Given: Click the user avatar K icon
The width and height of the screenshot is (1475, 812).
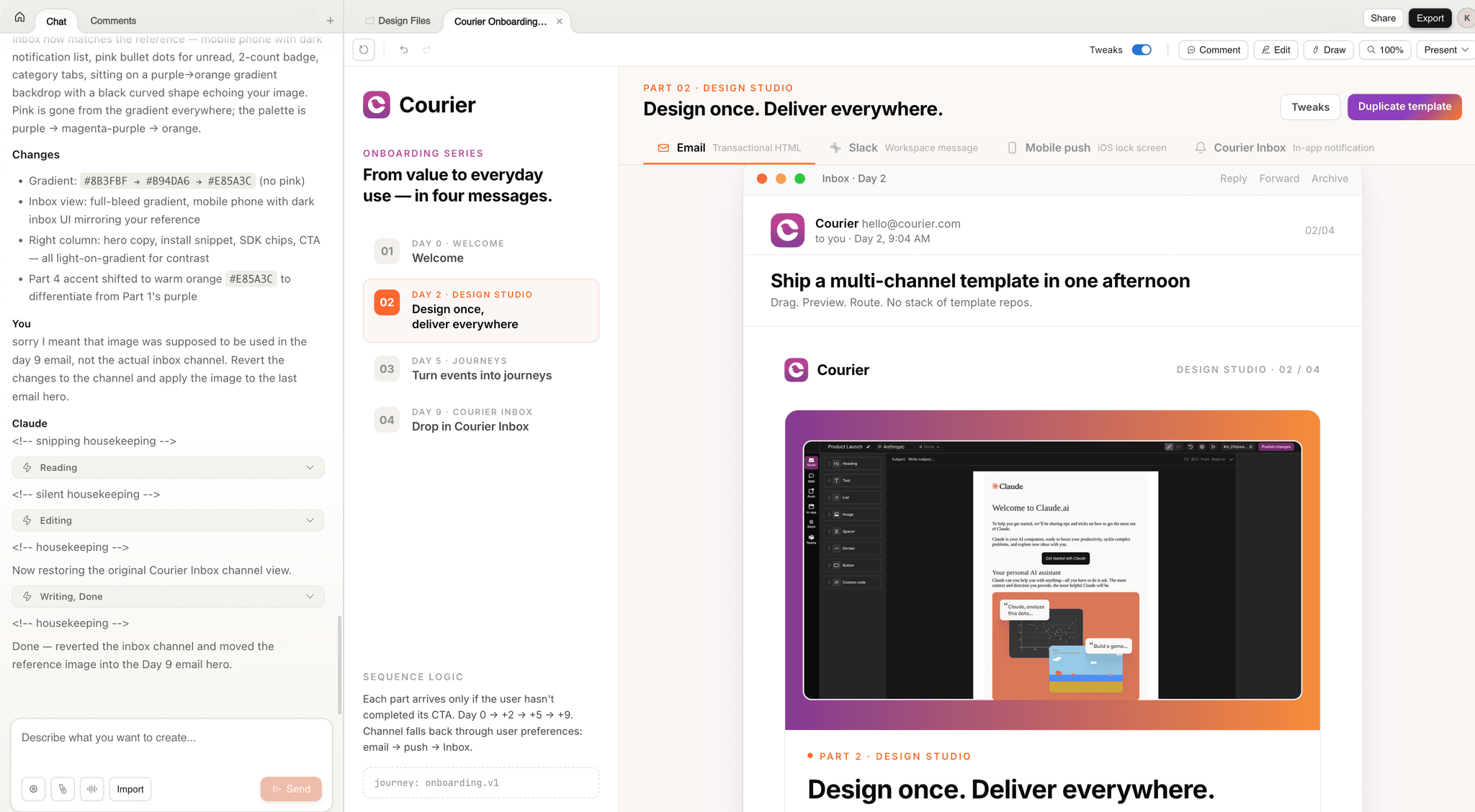Looking at the screenshot, I should 1466,18.
